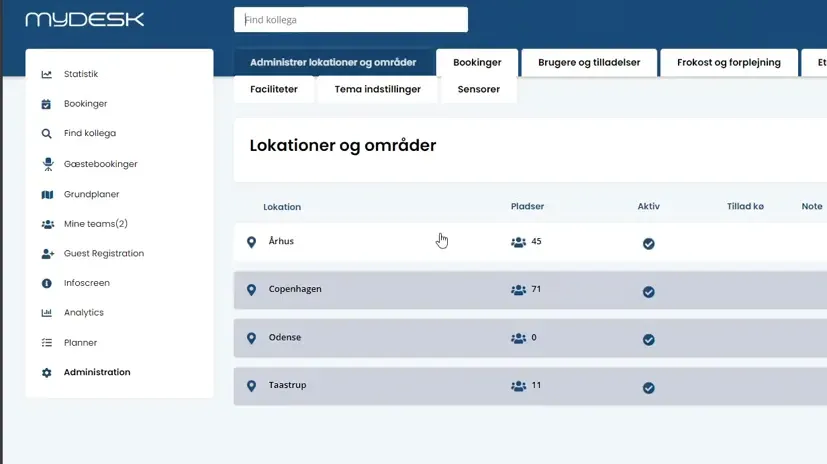Click the Grundplaner map icon
The image size is (827, 464).
click(47, 195)
